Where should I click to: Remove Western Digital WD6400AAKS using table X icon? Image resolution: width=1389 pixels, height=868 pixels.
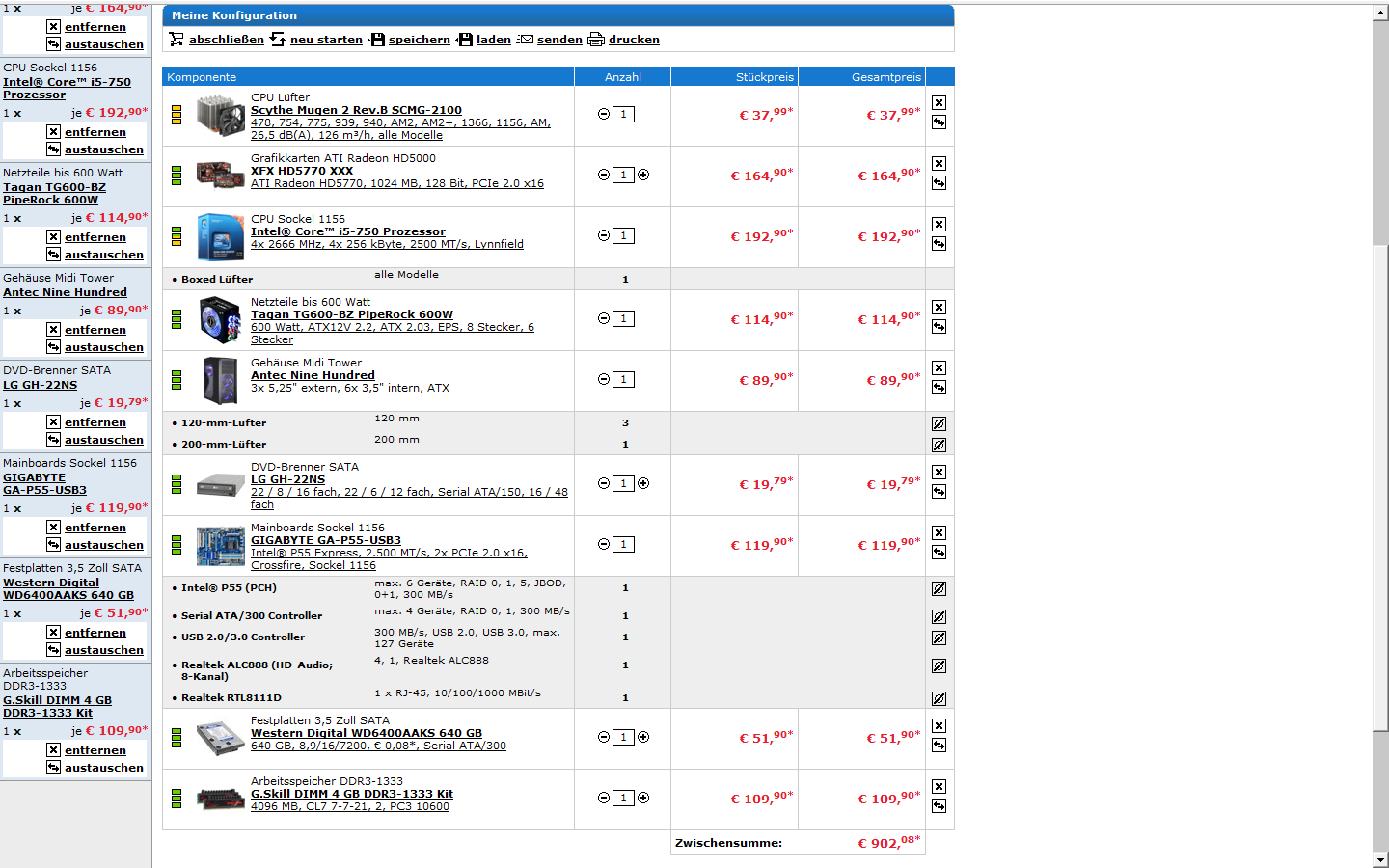click(939, 726)
